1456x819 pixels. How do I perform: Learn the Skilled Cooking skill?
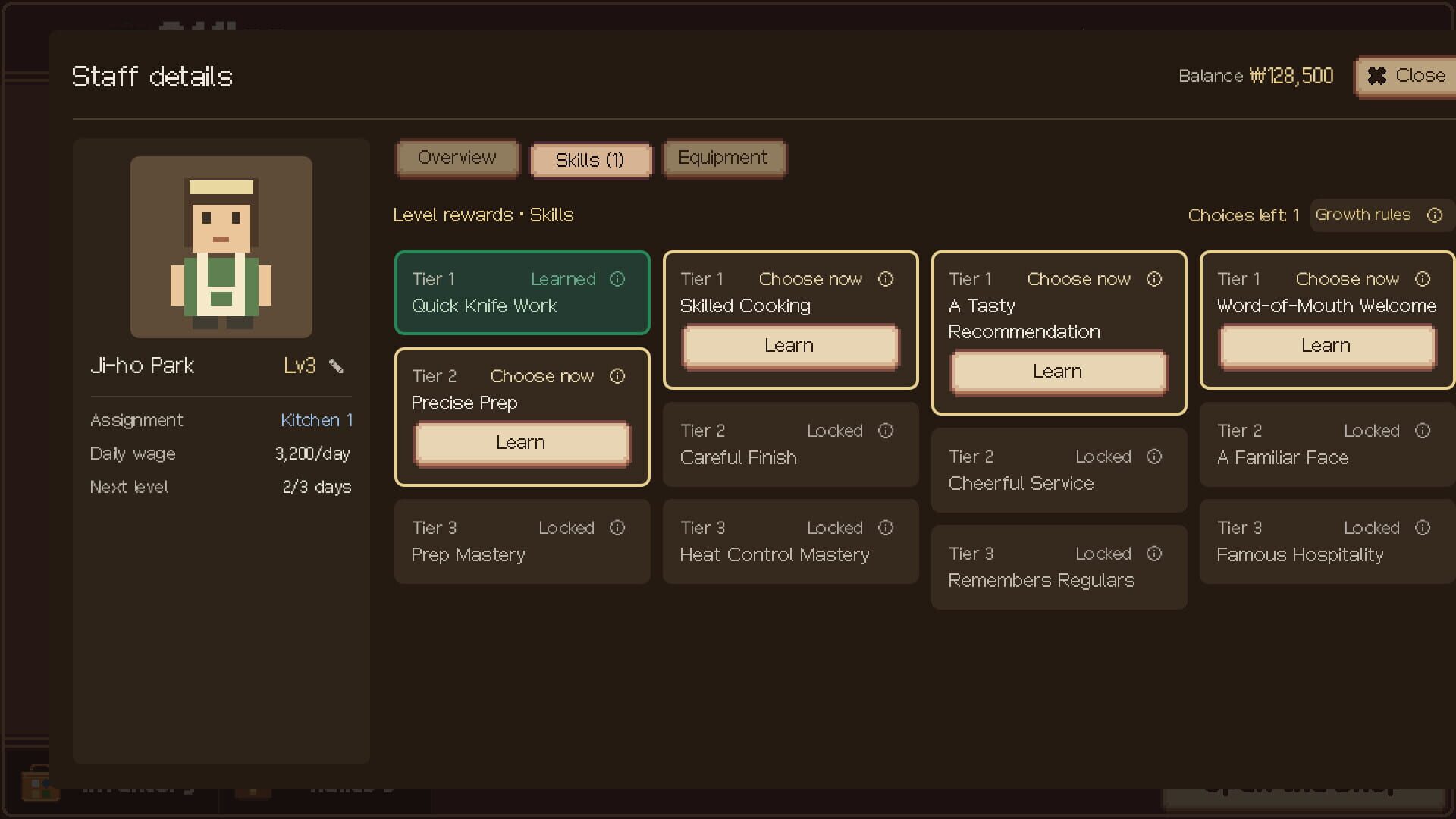pyautogui.click(x=789, y=347)
